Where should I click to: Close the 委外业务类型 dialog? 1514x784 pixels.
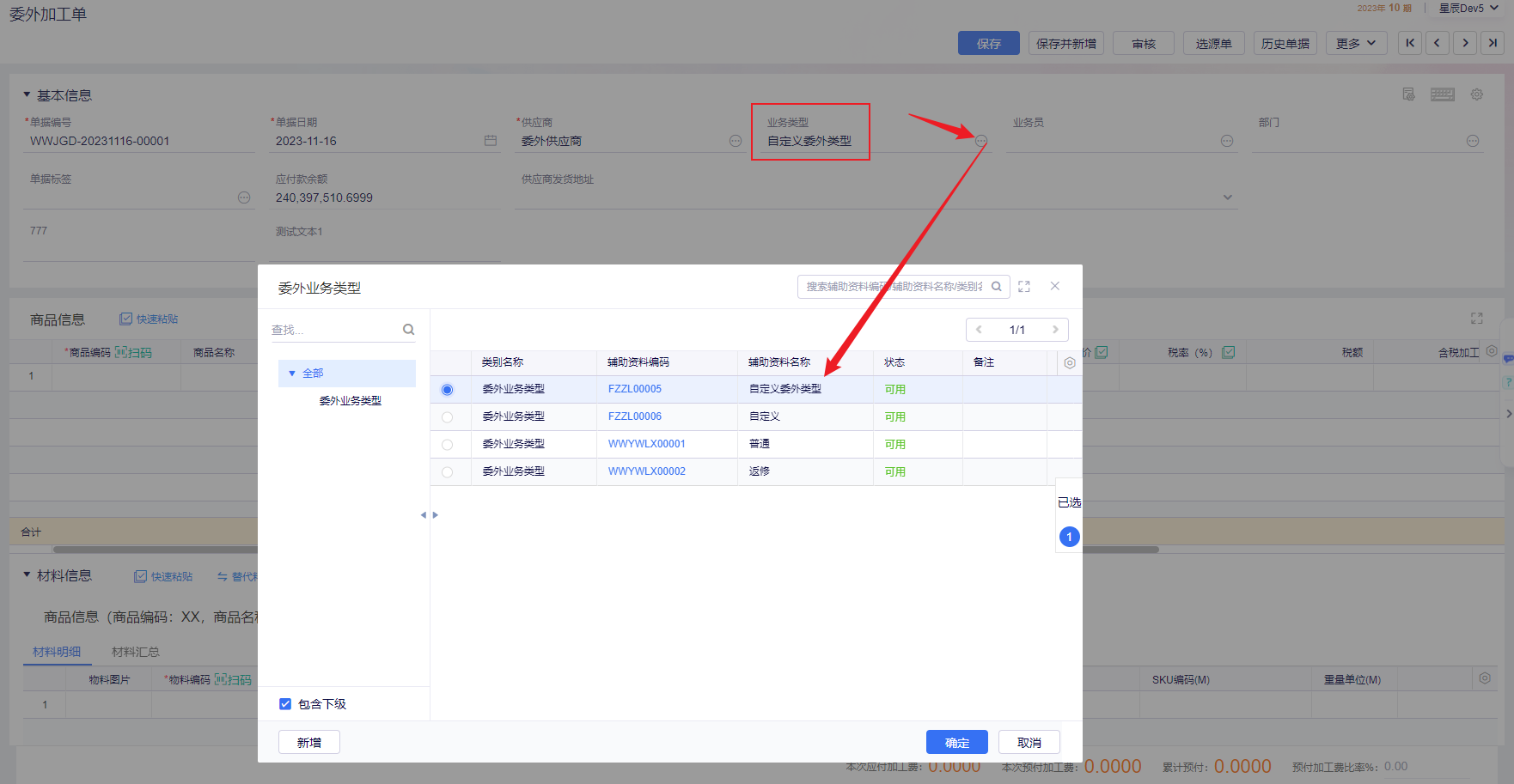point(1055,286)
